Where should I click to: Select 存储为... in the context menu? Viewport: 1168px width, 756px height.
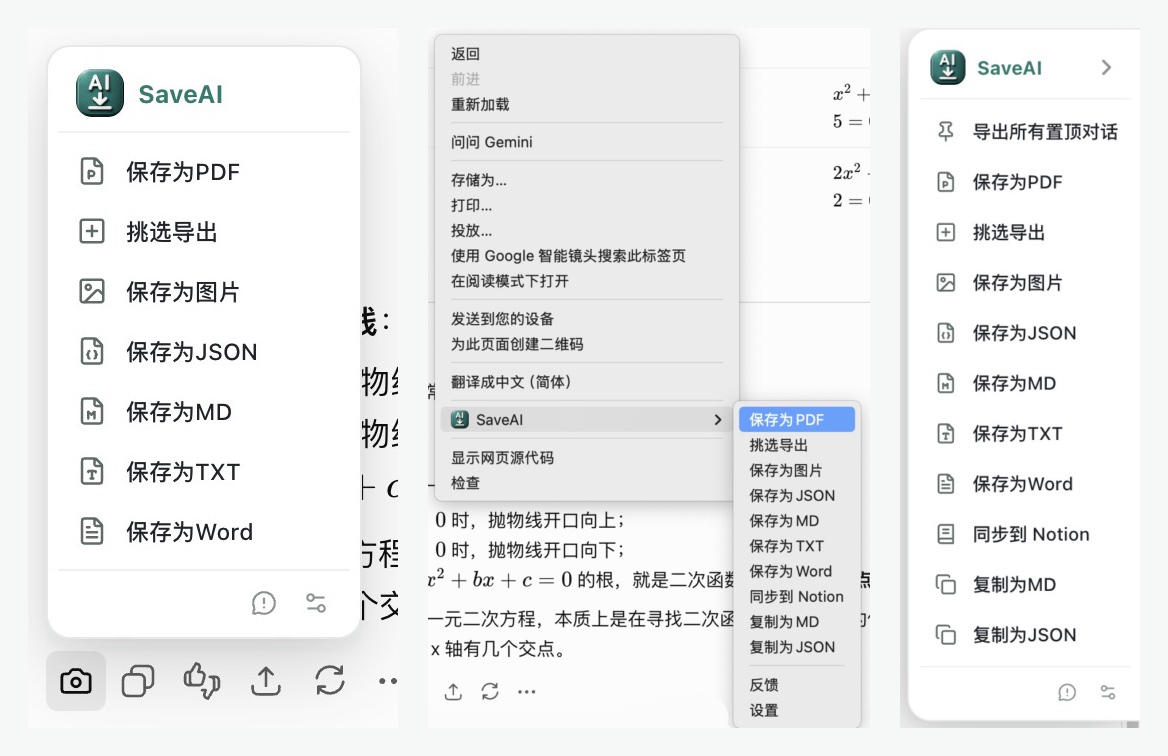point(479,180)
